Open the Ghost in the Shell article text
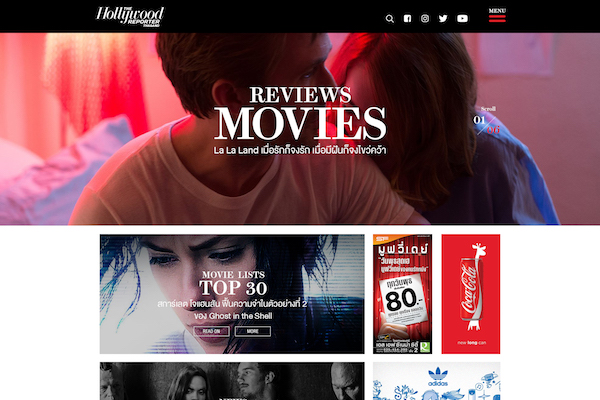This screenshot has height=400, width=600. (232, 310)
